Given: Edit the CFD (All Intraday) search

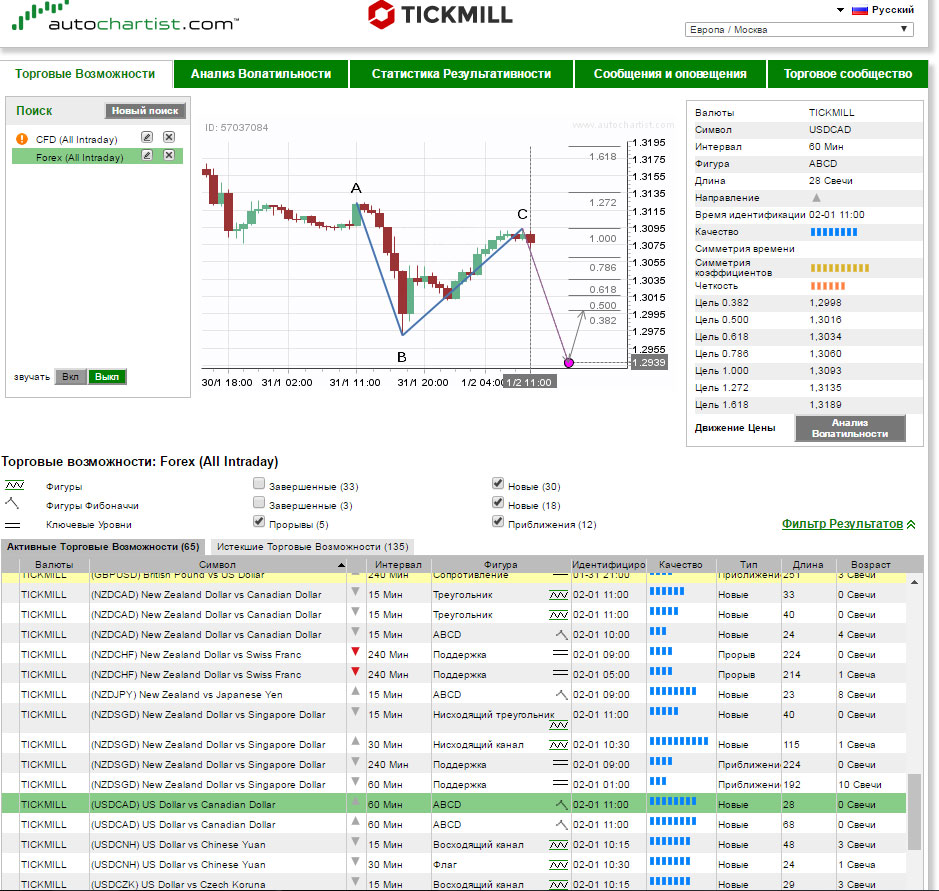Looking at the screenshot, I should point(147,137).
